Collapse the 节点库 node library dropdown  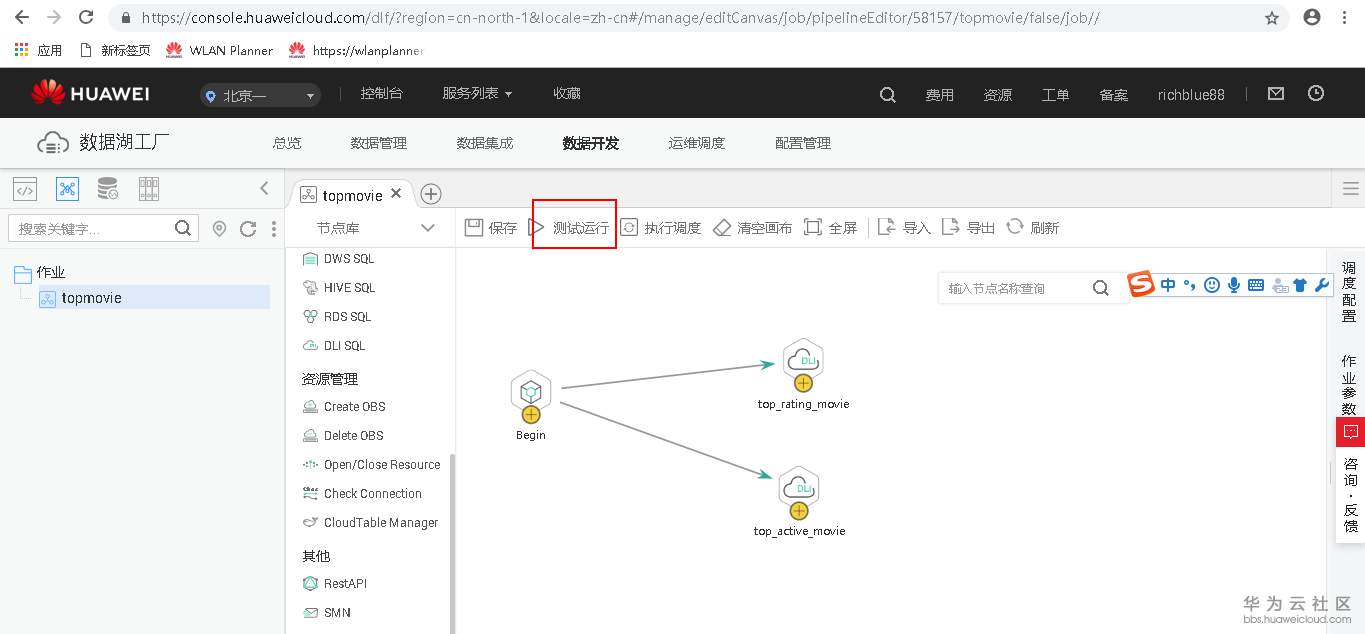[428, 228]
